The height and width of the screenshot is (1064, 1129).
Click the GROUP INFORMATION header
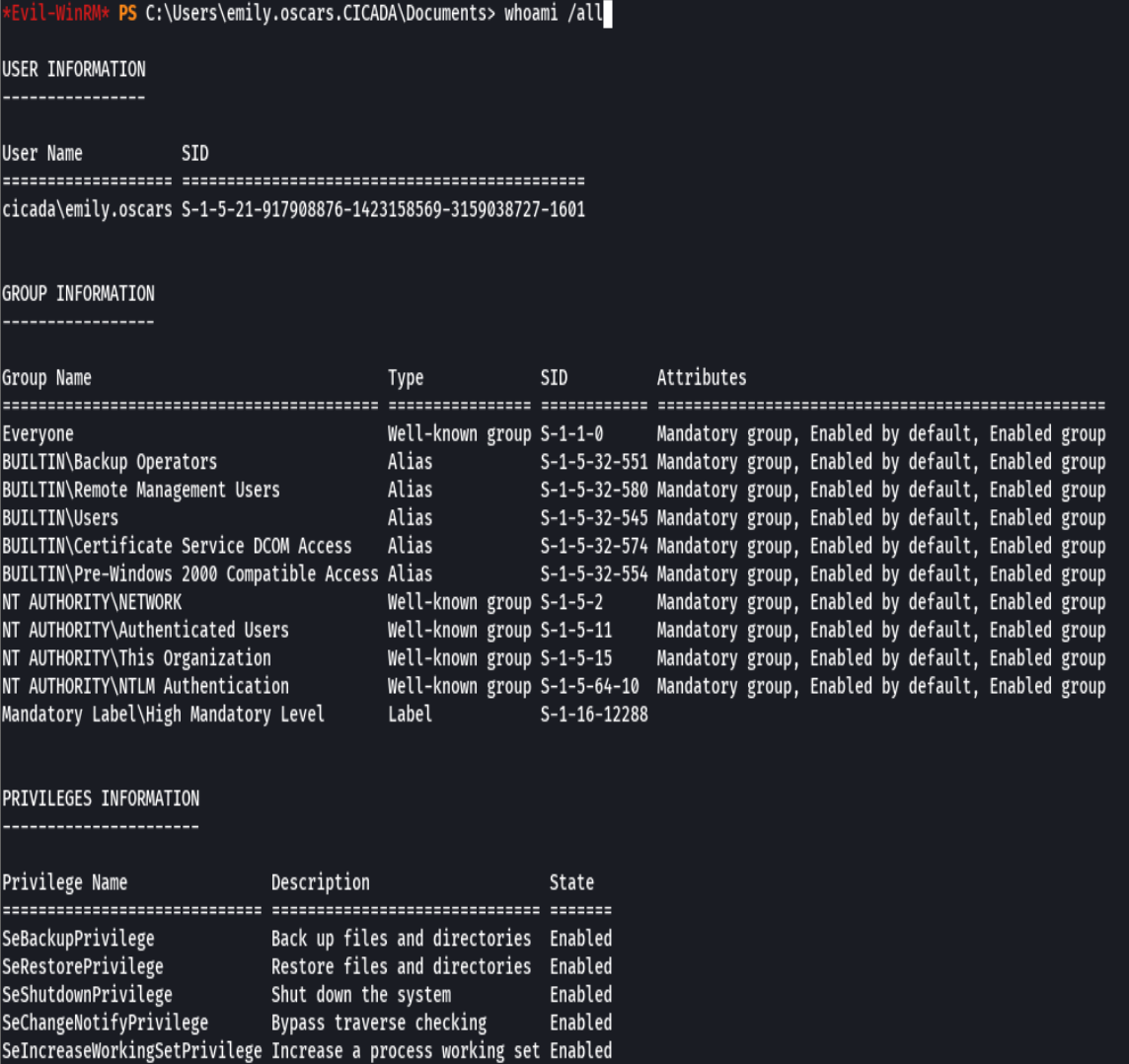coord(77,293)
